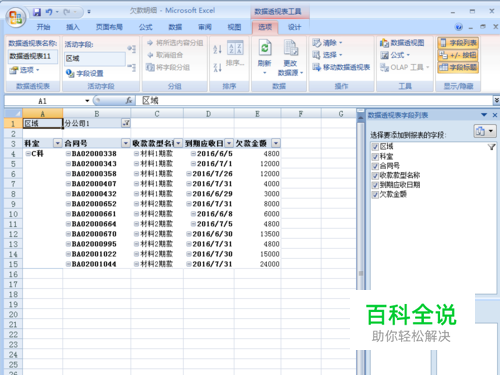Image resolution: width=500 pixels, height=375 pixels.
Task: Select column F header
Action: (301, 114)
